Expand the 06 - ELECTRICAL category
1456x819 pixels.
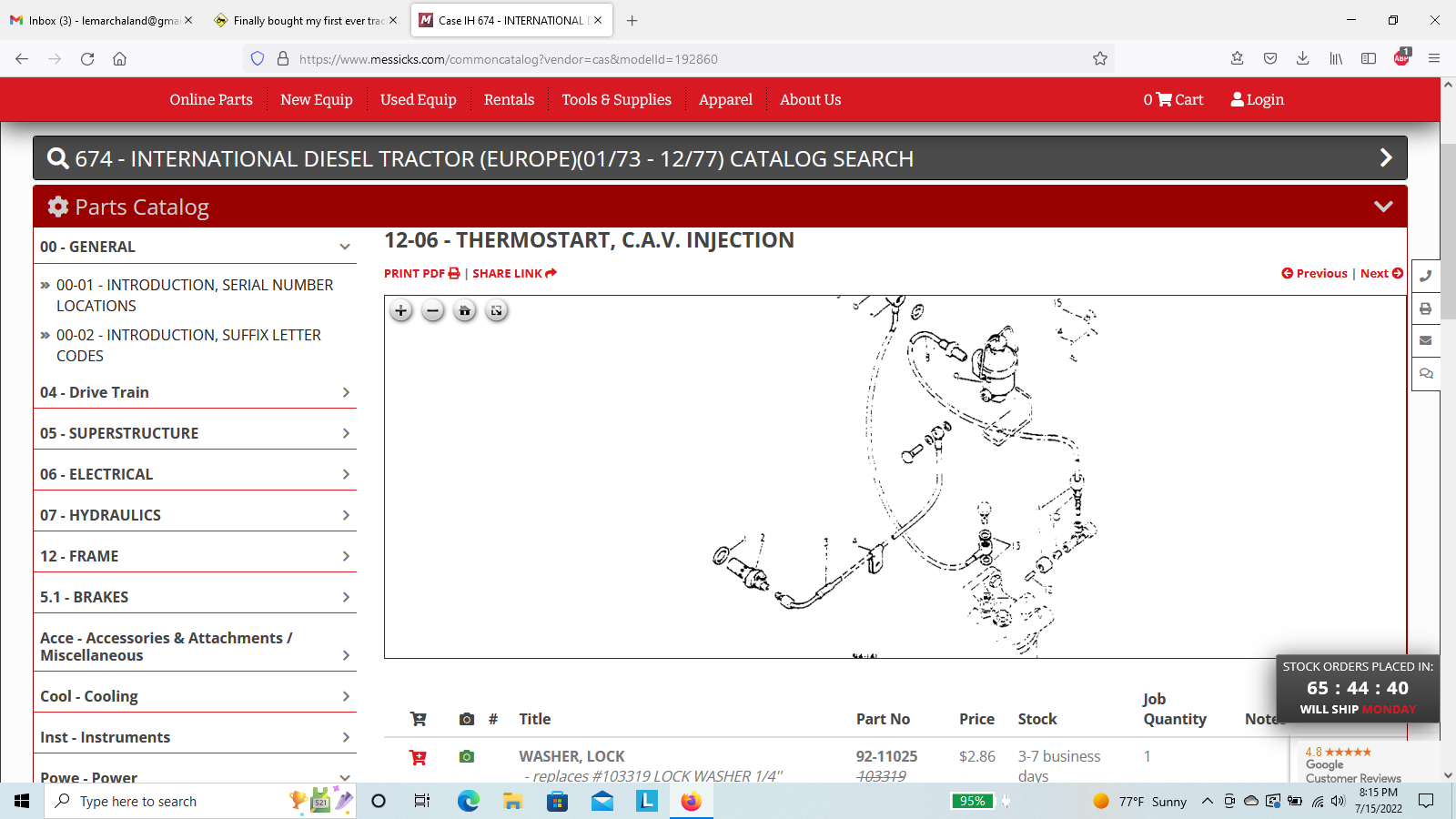345,474
